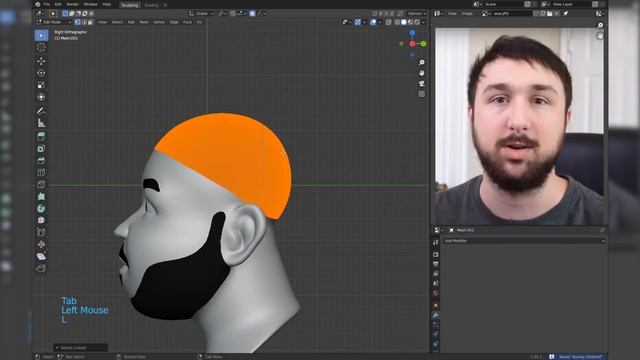Image resolution: width=640 pixels, height=360 pixels.
Task: Open the World properties red globe tab
Action: coord(436,293)
